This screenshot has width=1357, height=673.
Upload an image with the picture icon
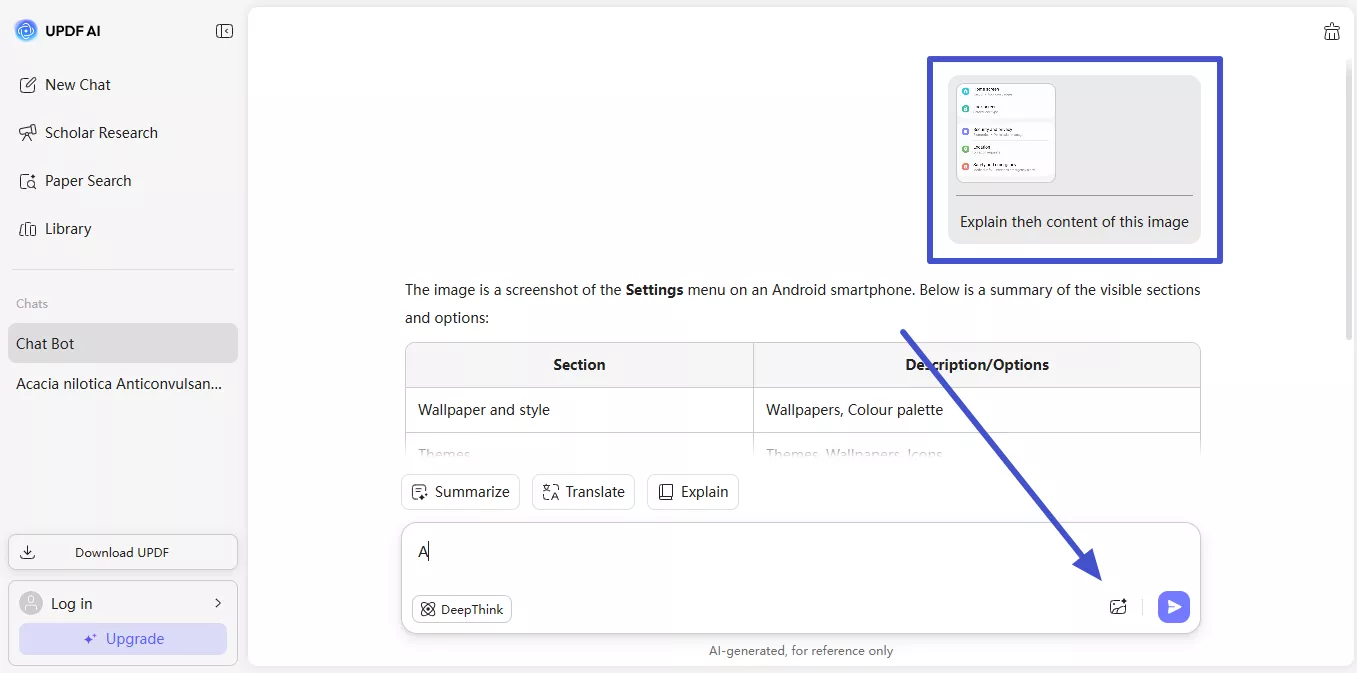coord(1118,606)
